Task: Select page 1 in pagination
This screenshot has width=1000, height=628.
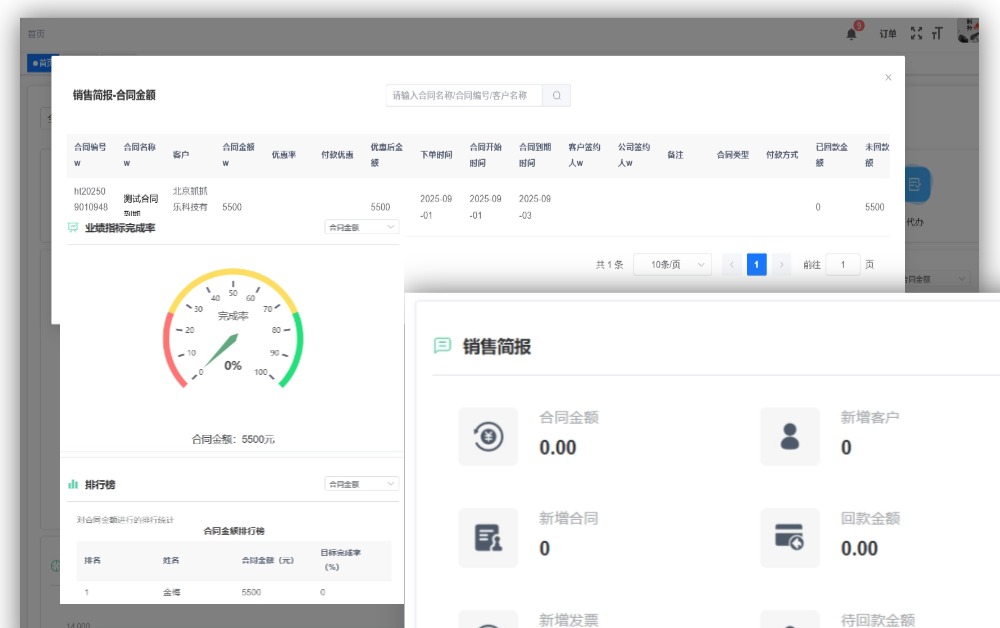Action: [757, 265]
